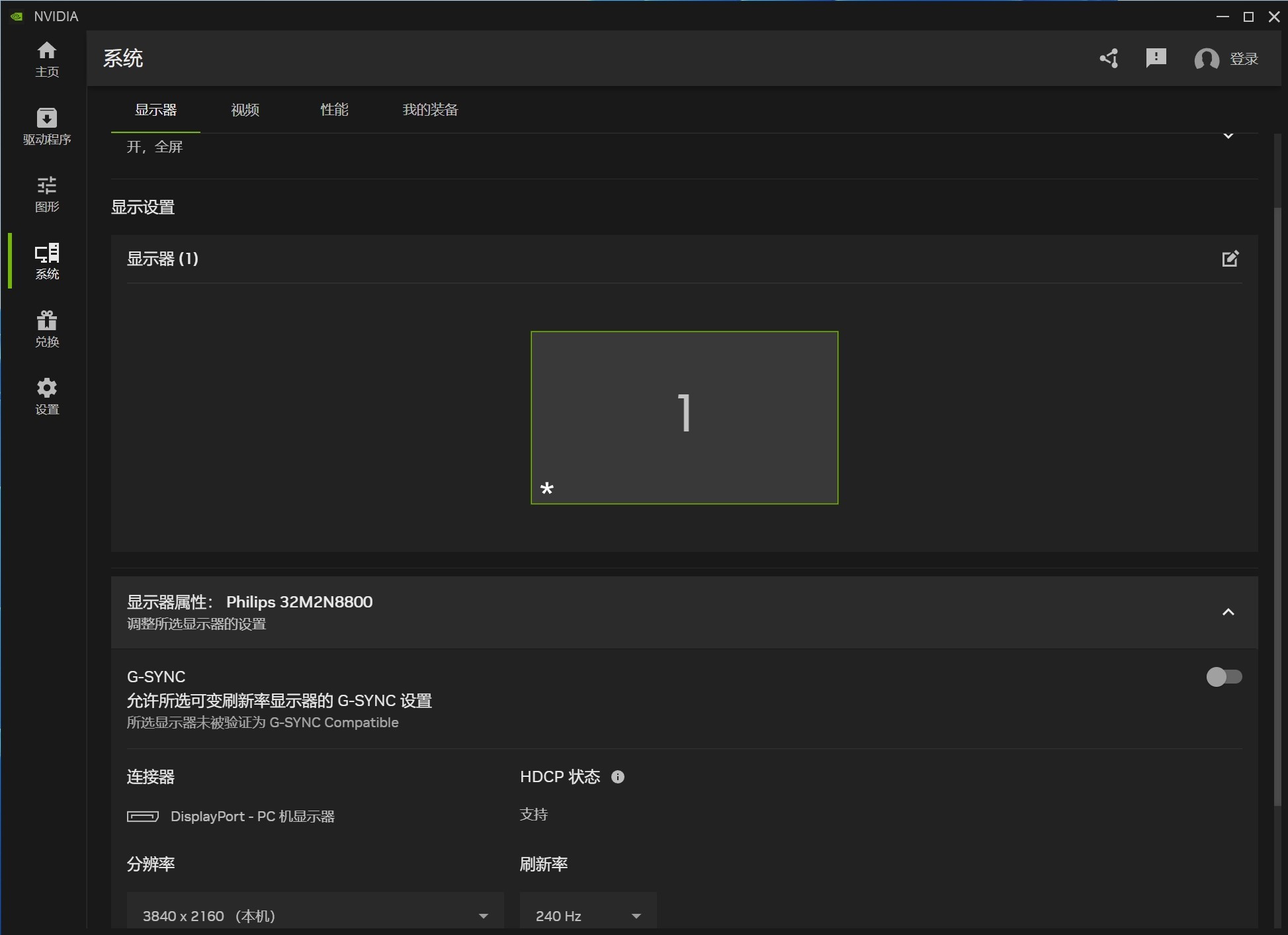This screenshot has height=935, width=1288.
Task: Expand 显示器属性 panel chevron
Action: pyautogui.click(x=1228, y=611)
